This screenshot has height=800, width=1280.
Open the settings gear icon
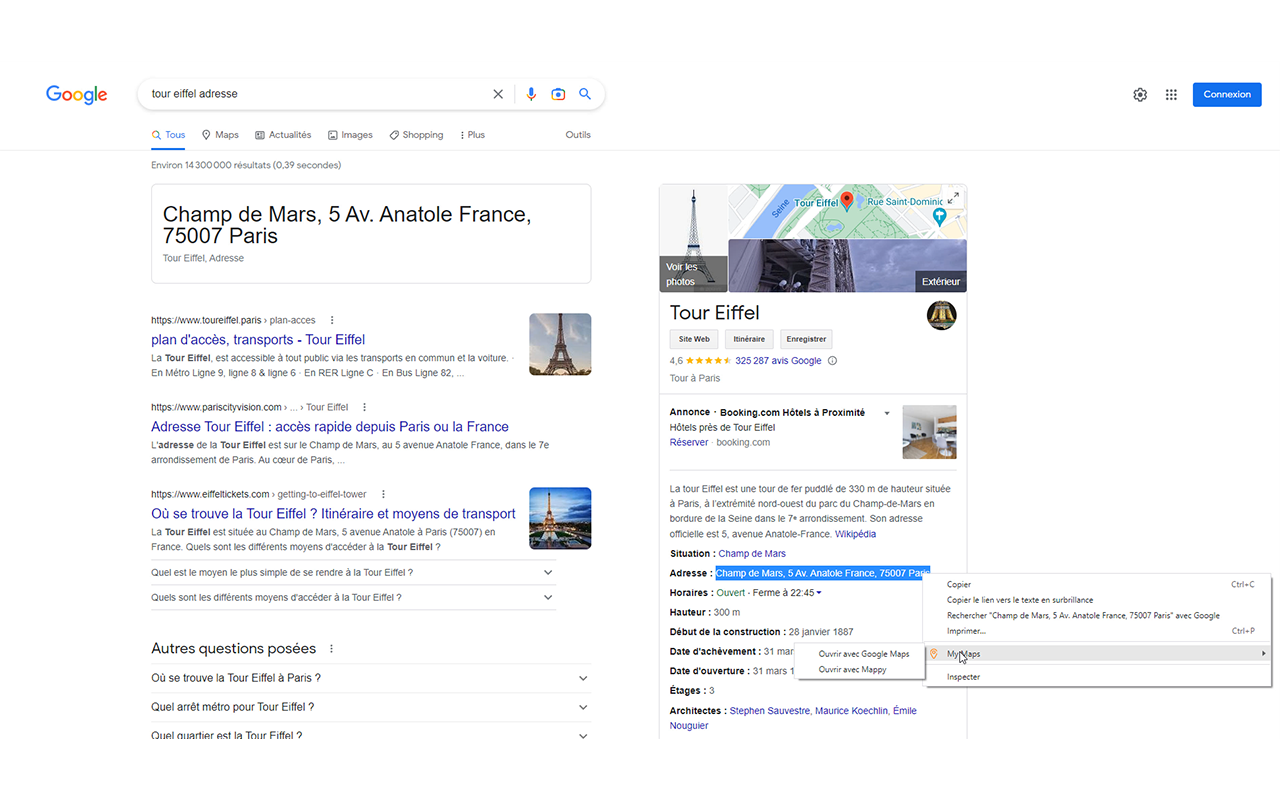pos(1140,95)
